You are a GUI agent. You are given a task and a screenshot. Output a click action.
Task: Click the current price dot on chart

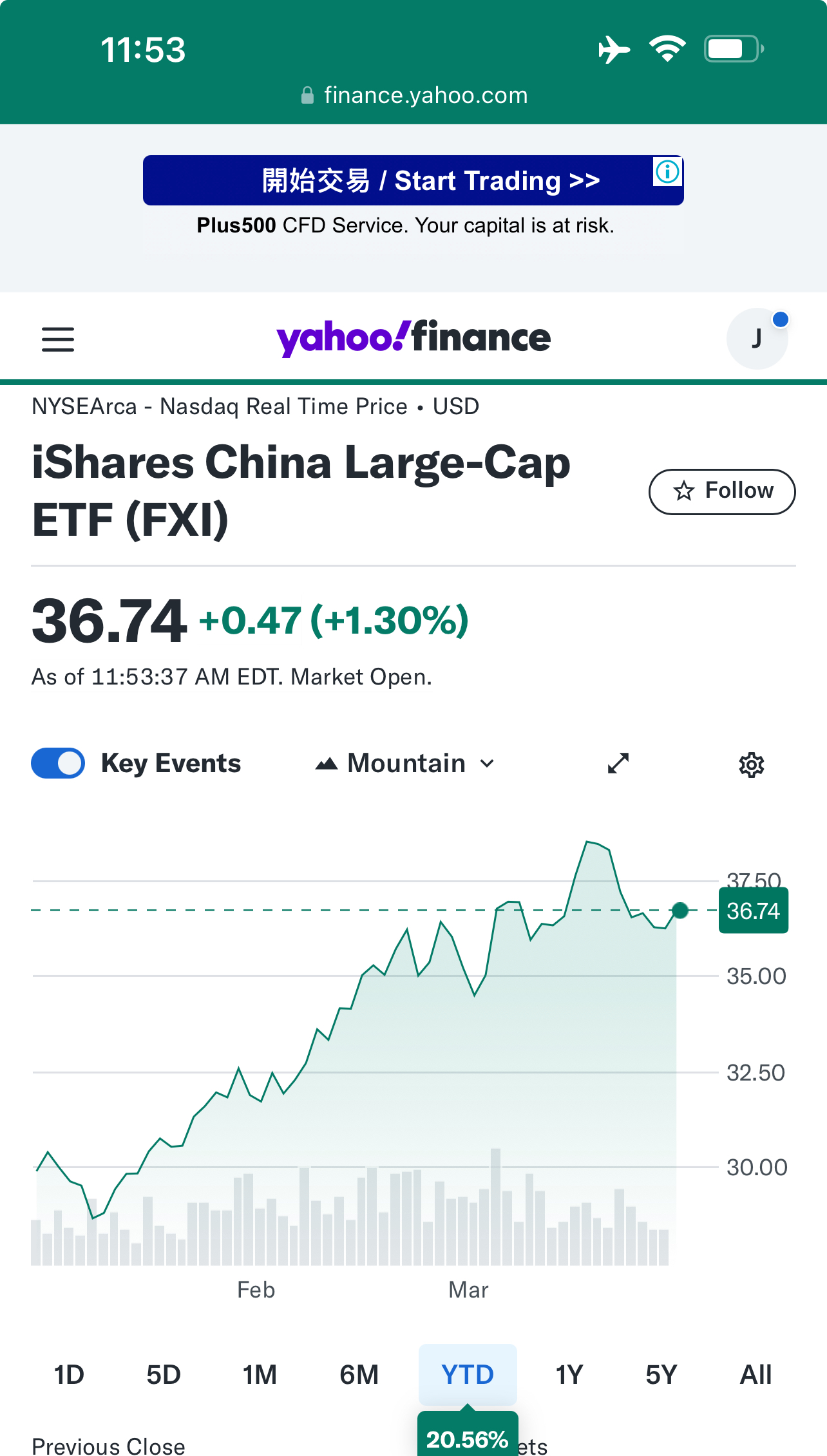tap(680, 911)
